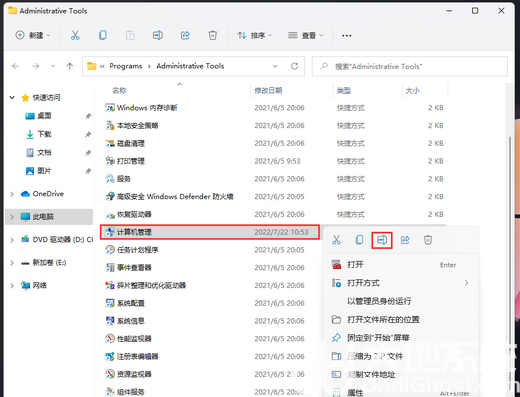
Task: Expand the 新加卷 (E:) node
Action: pyautogui.click(x=12, y=263)
